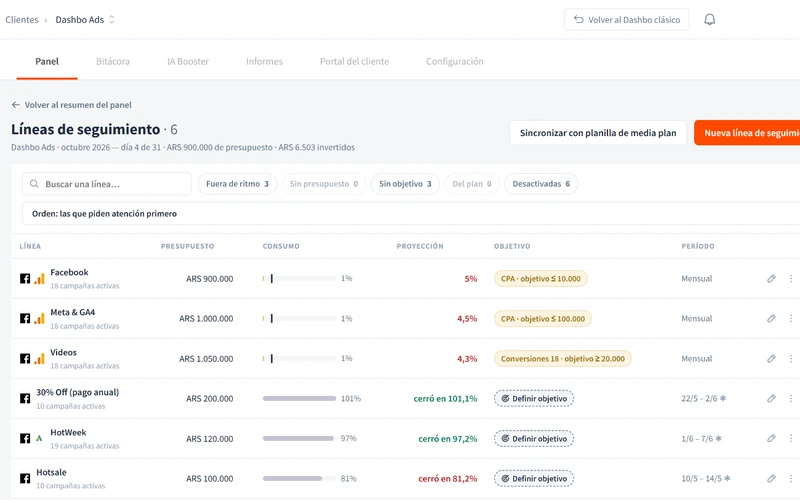
Task: Click the analytics bars icon in Videos row
Action: 39,359
